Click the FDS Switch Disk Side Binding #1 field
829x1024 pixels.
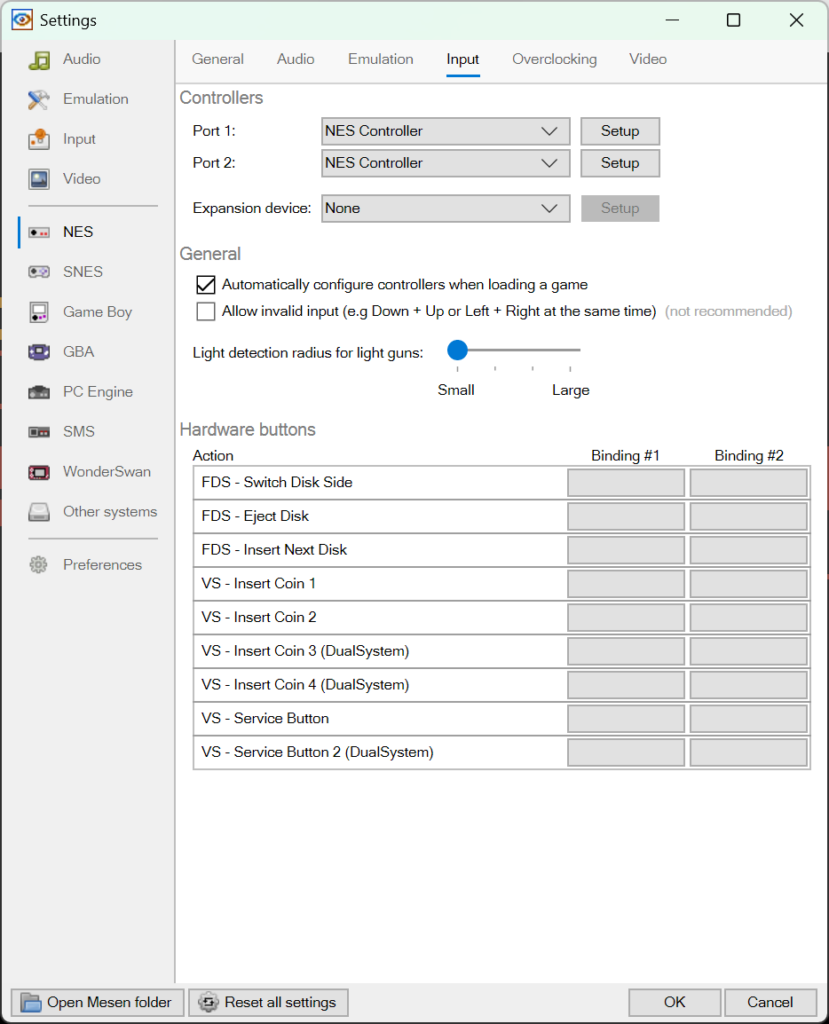coord(625,482)
